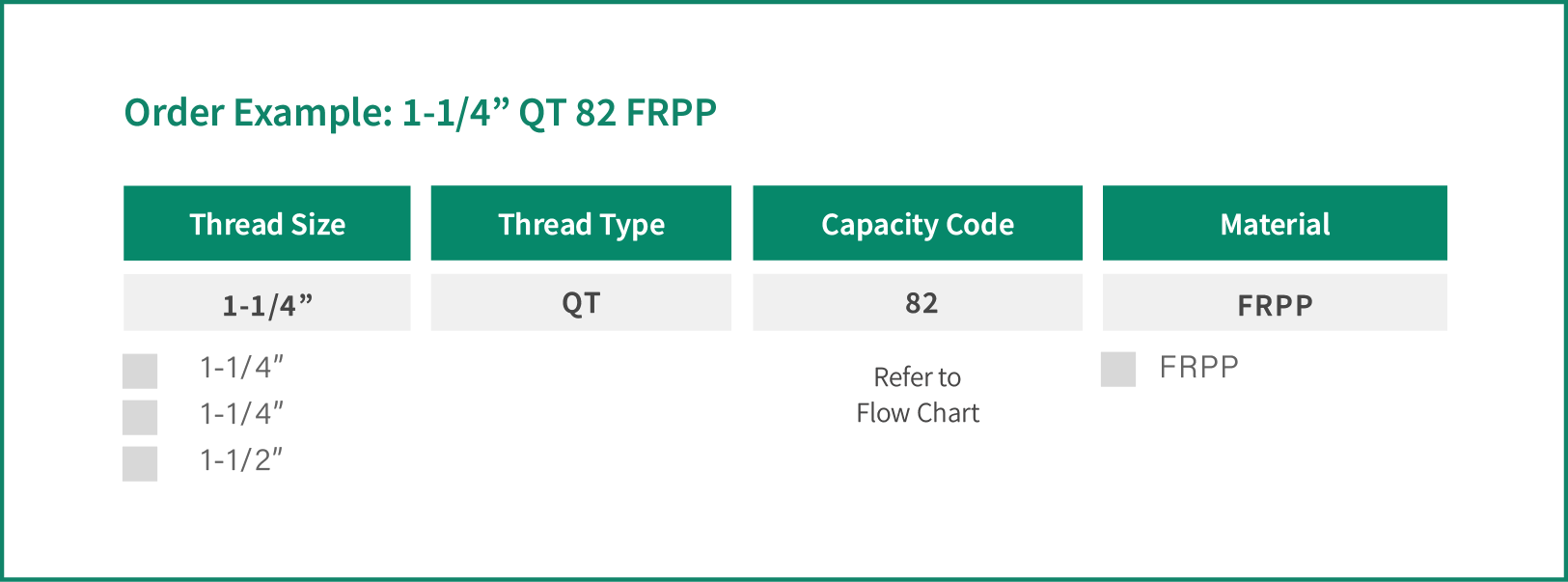Check the first 1-1/4" thread size box
1568x582 pixels.
pos(140,371)
